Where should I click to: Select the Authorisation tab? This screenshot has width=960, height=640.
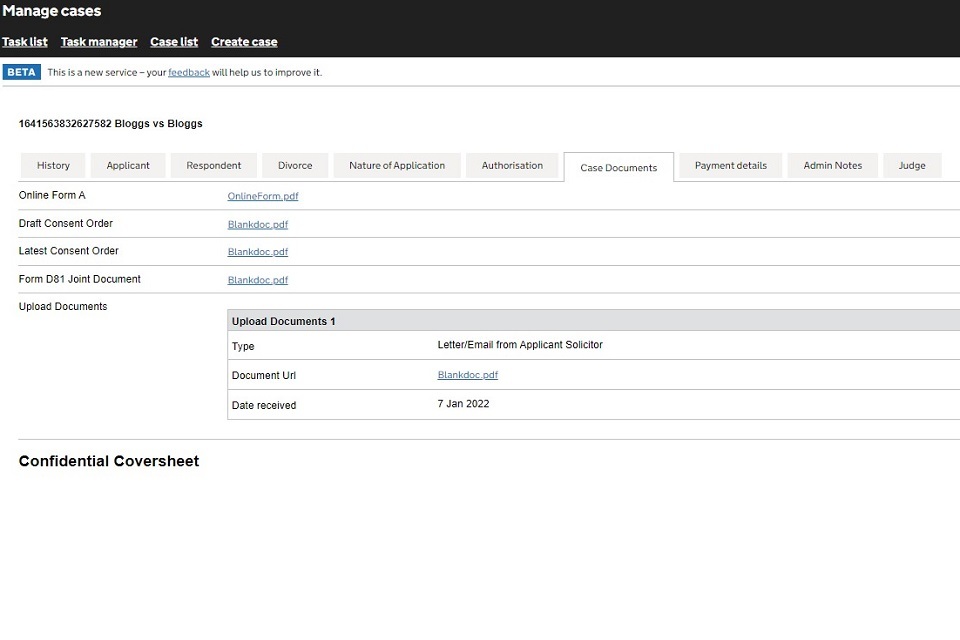pos(512,166)
